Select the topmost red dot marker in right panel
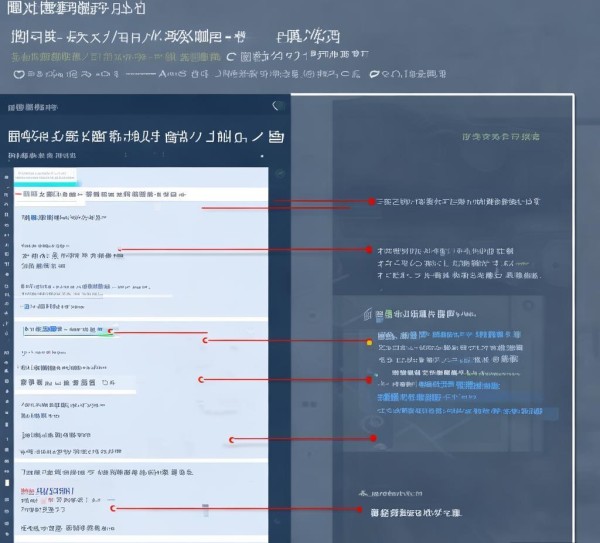 click(x=371, y=201)
